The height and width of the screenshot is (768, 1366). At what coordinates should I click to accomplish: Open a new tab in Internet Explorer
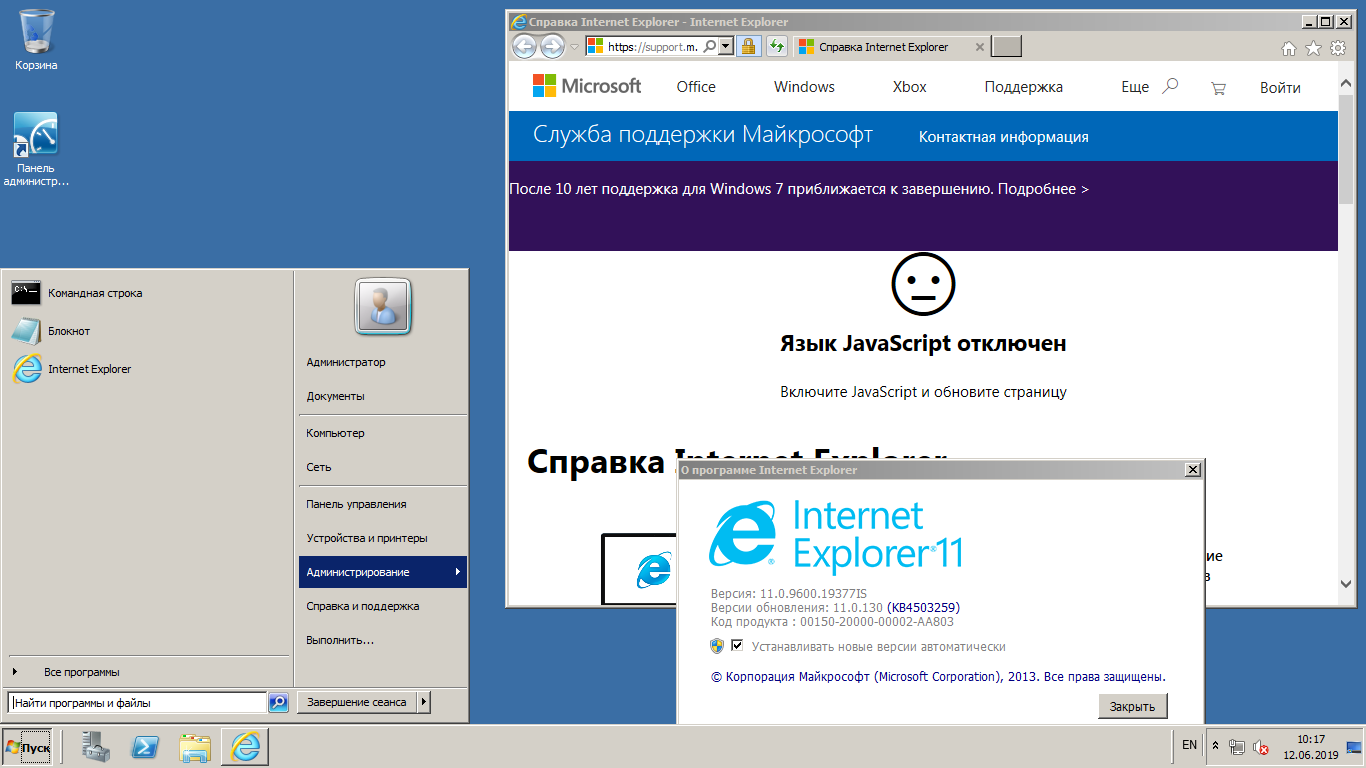point(1006,47)
